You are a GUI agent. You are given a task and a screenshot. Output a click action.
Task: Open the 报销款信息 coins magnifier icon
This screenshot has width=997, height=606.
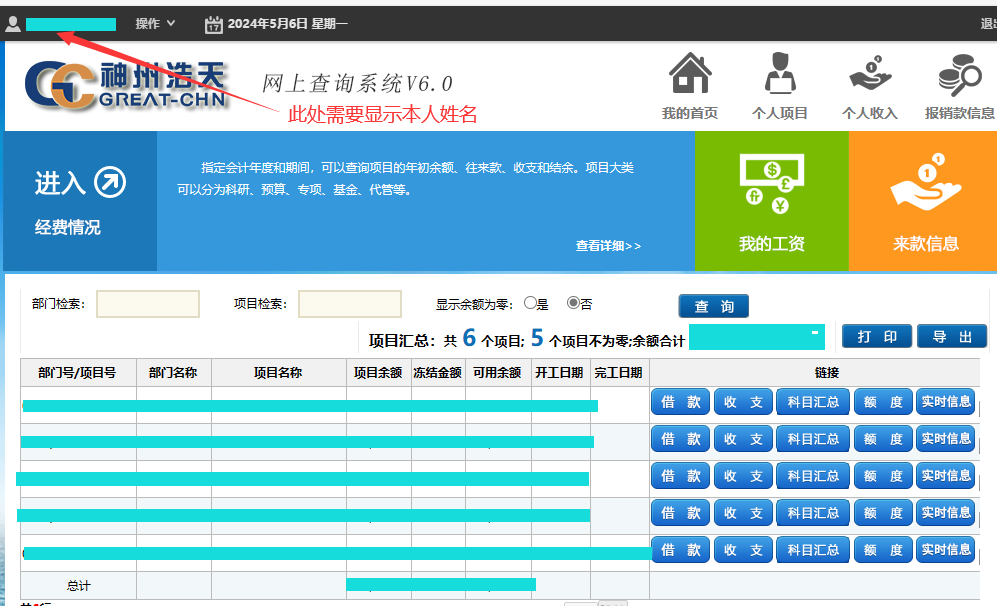959,75
